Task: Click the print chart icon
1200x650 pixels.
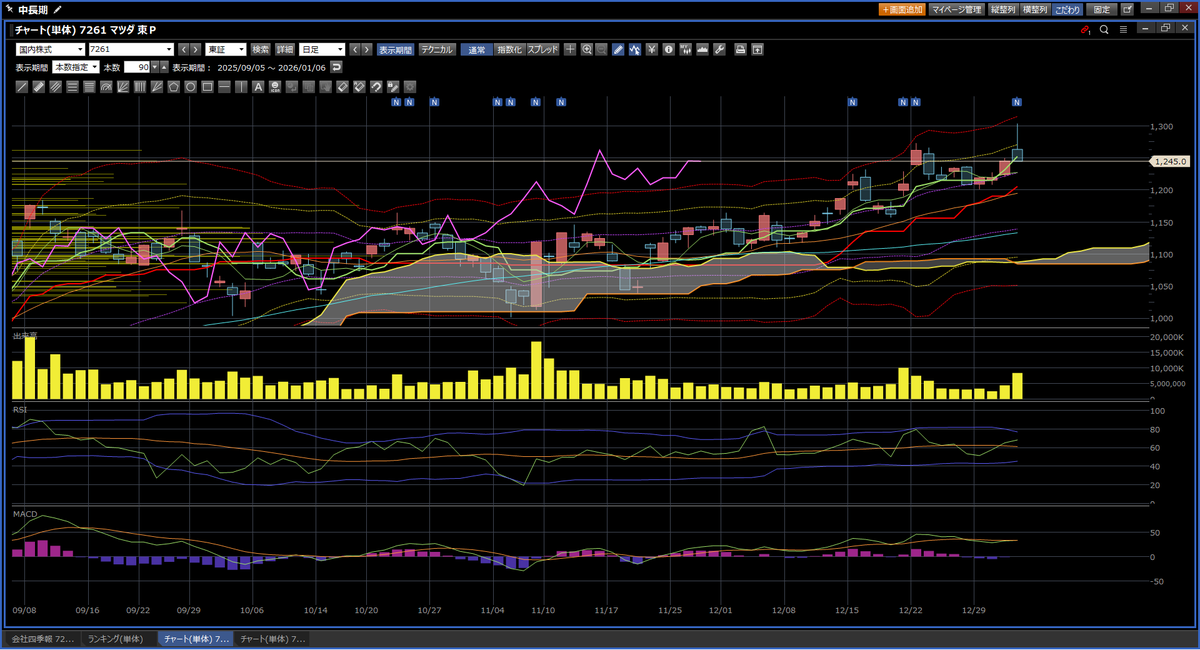Action: tap(741, 49)
